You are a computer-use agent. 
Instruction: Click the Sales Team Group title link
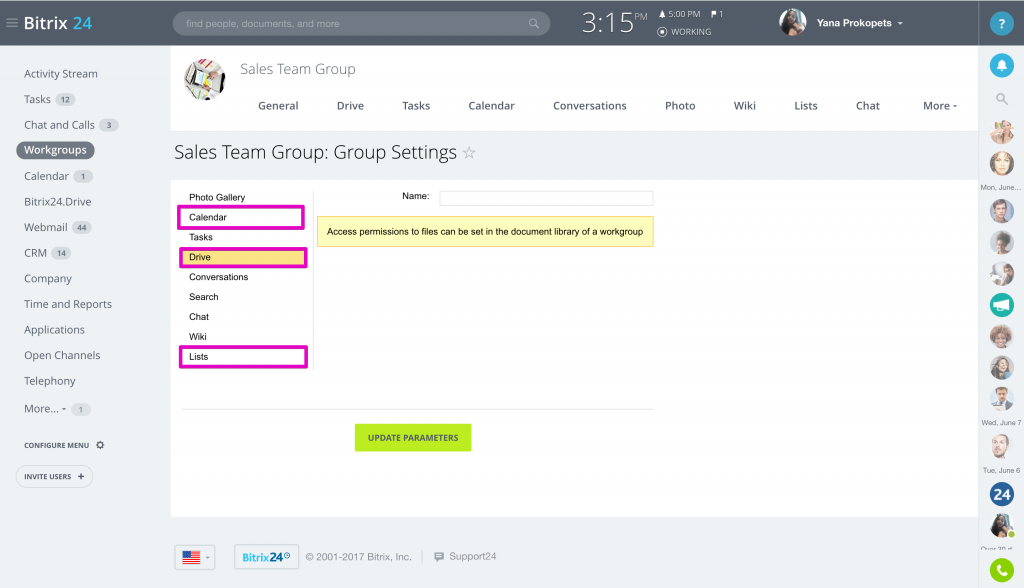coord(298,69)
